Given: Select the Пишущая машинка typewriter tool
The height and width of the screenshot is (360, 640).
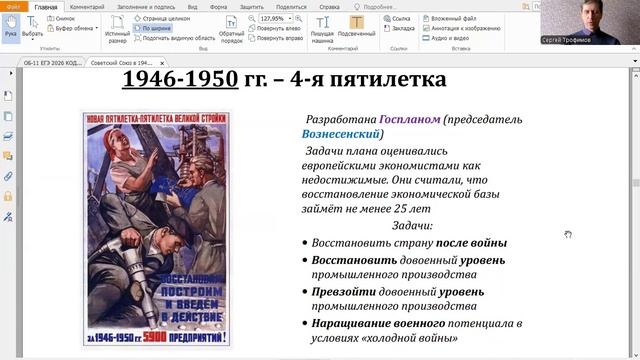Looking at the screenshot, I should click(322, 29).
